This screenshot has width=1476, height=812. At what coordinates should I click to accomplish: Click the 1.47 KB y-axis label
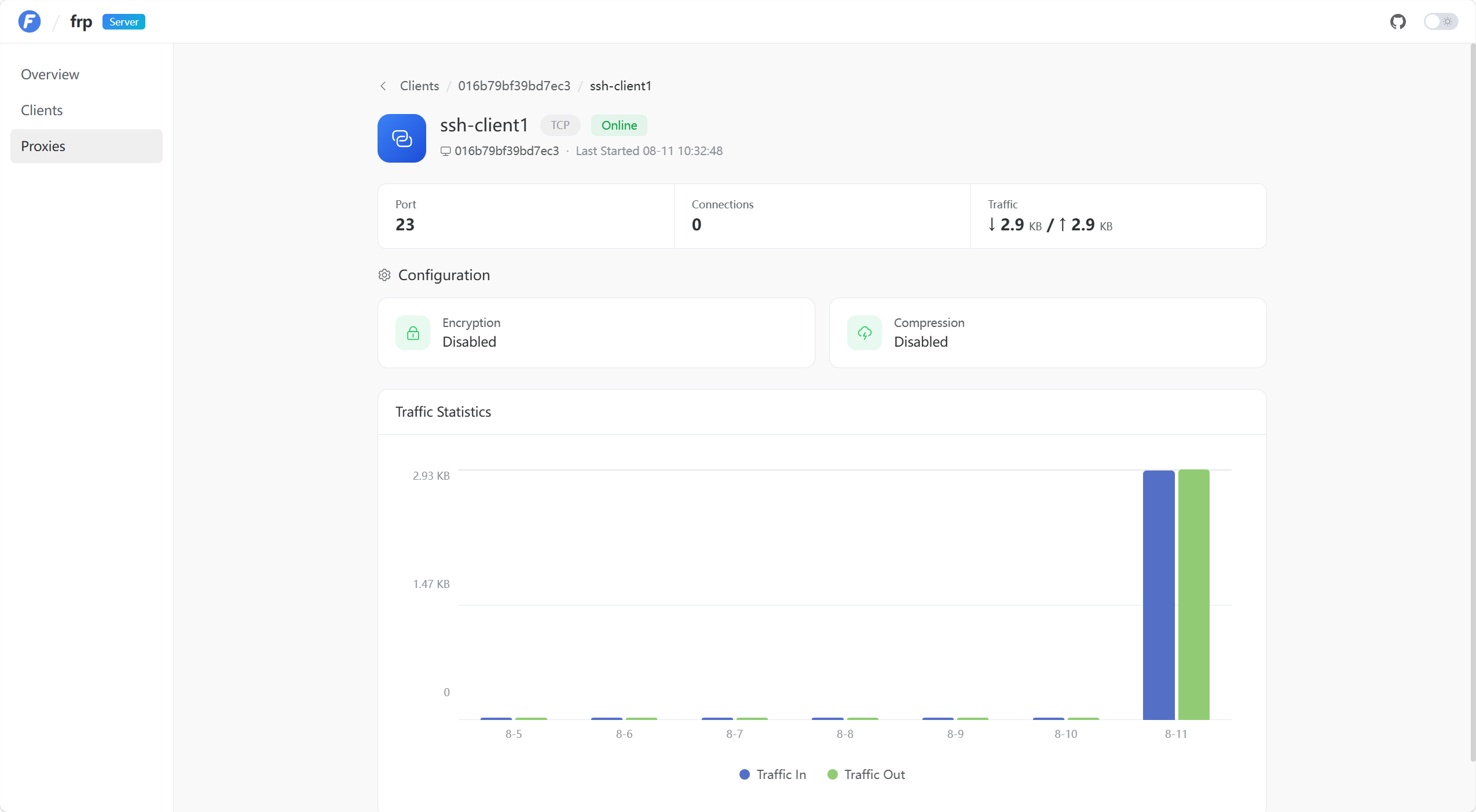pos(431,584)
